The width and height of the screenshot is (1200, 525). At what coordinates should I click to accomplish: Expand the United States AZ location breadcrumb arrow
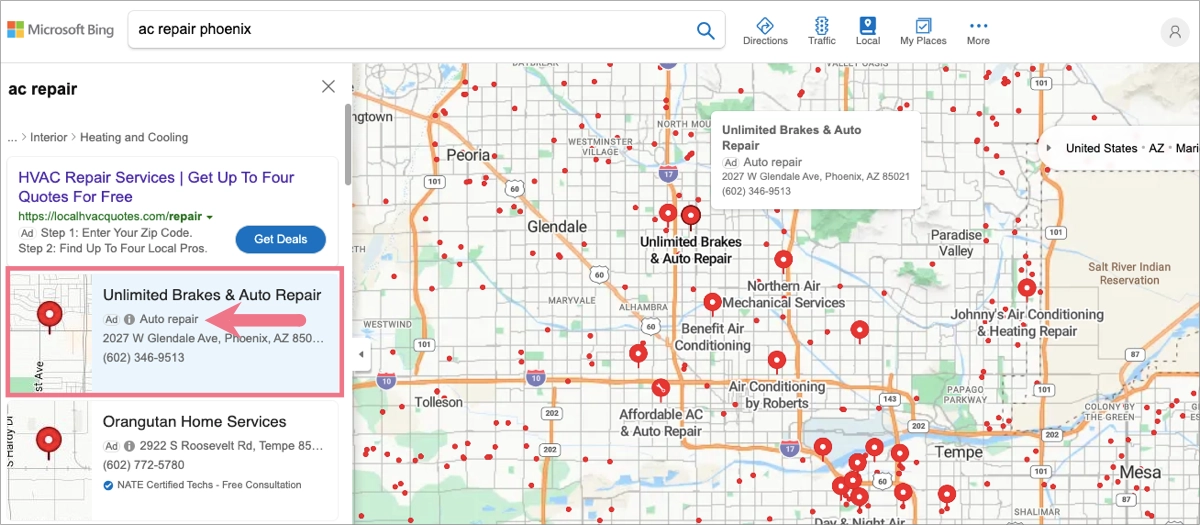[x=1049, y=148]
